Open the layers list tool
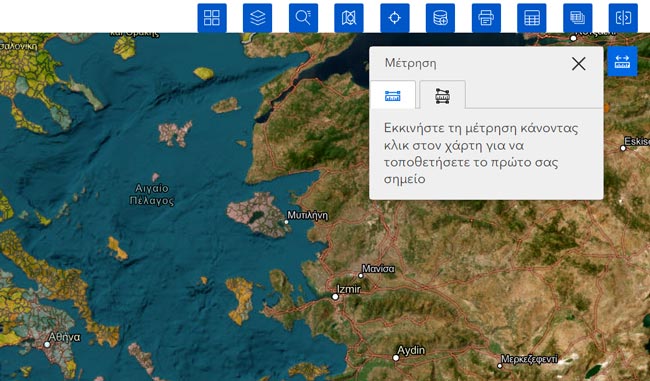The image size is (650, 381). pos(257,18)
